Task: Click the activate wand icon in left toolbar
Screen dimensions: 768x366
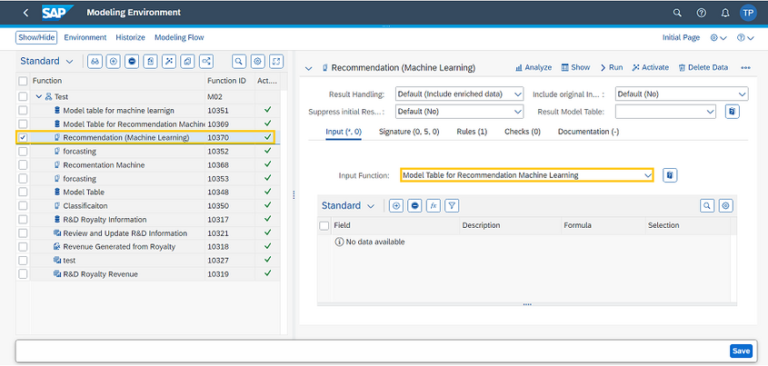Action: click(169, 61)
